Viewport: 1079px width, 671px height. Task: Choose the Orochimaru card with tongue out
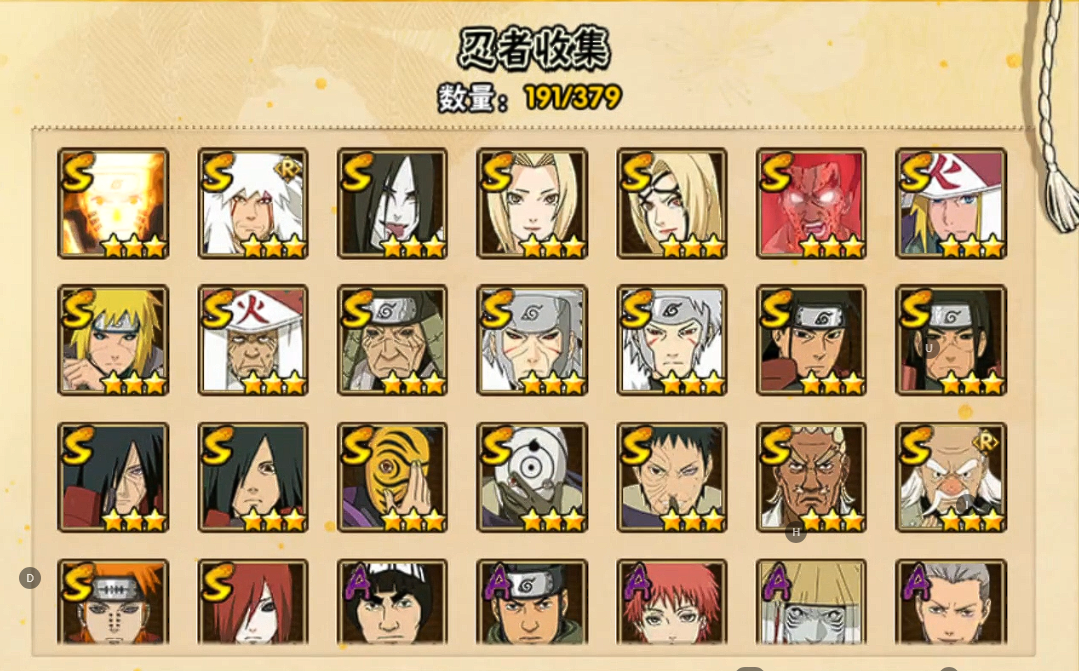(x=392, y=203)
